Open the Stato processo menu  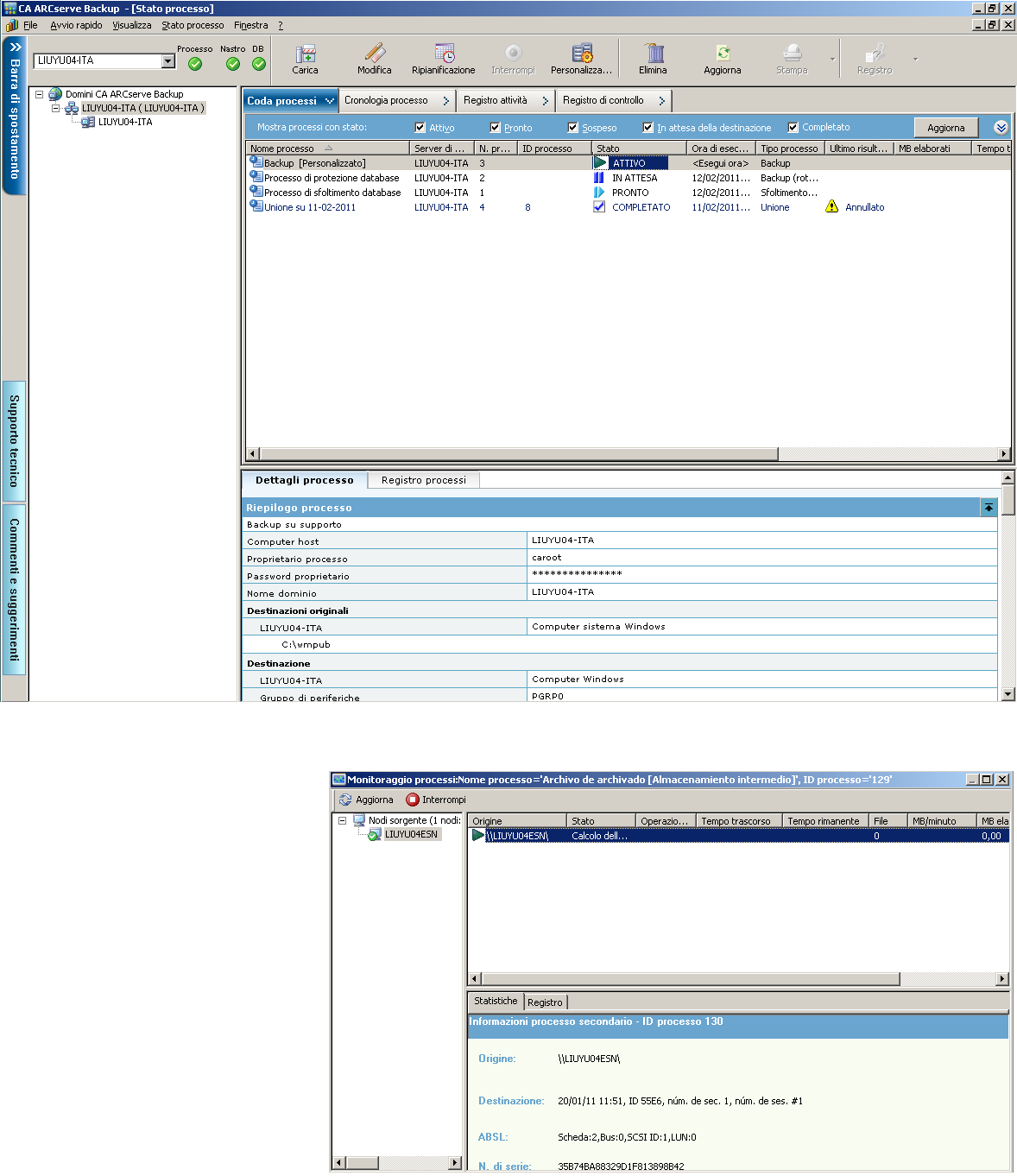tap(193, 25)
